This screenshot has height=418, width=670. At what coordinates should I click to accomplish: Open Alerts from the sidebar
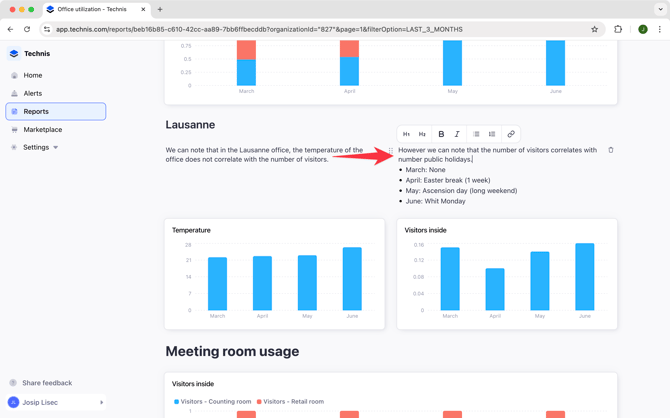(x=33, y=93)
